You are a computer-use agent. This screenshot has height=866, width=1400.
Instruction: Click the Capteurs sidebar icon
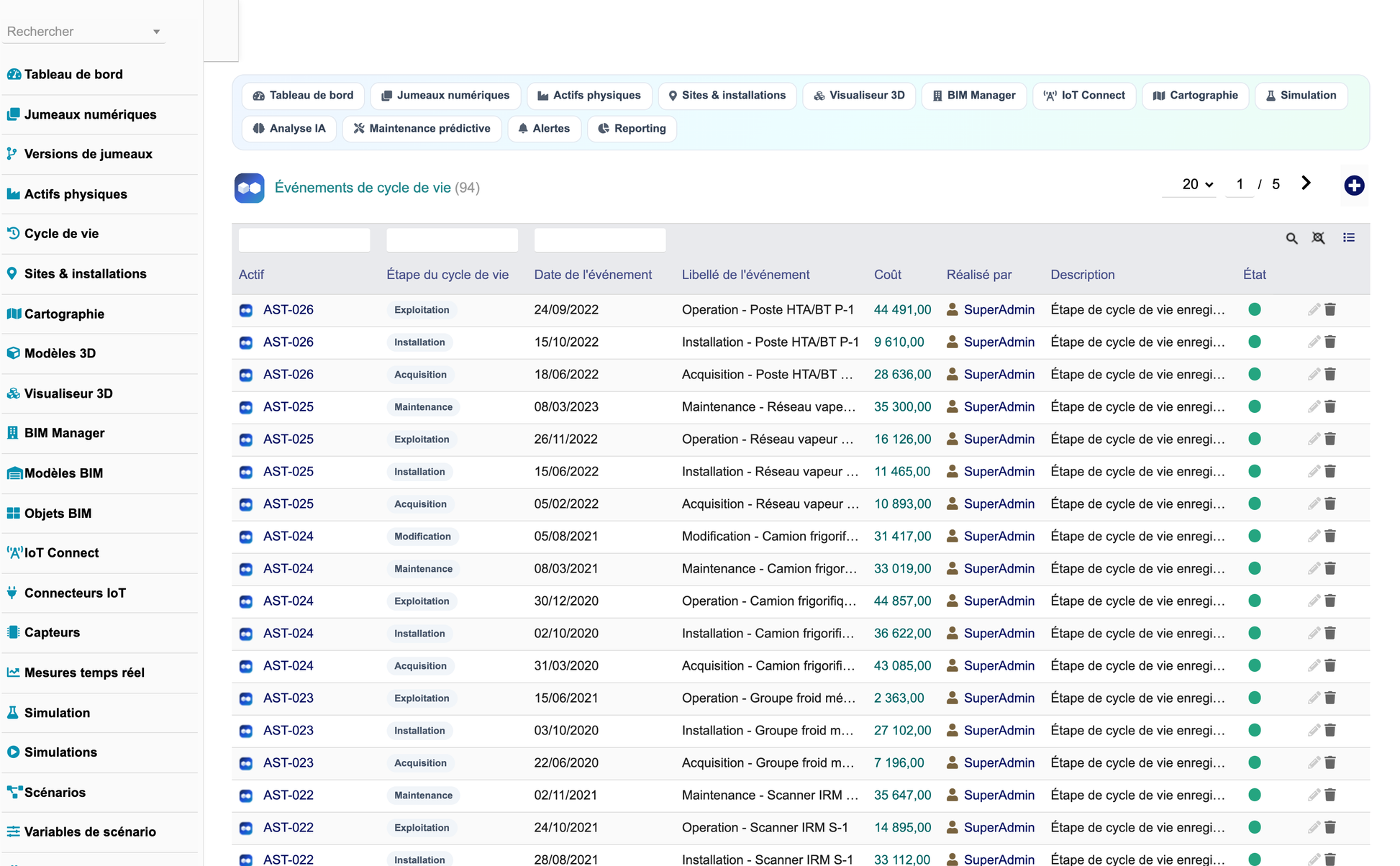13,632
